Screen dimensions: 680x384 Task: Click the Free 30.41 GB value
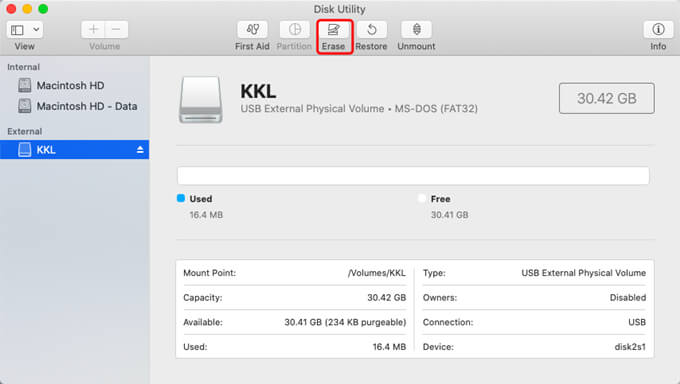pos(449,215)
